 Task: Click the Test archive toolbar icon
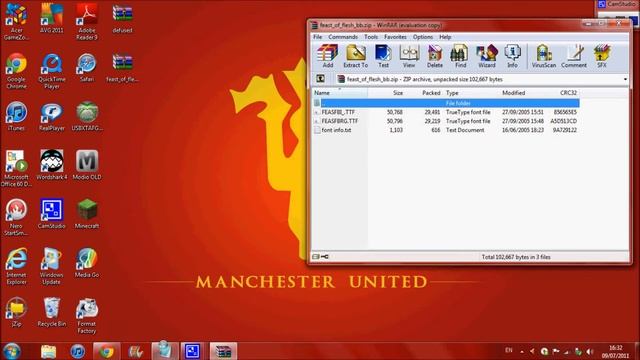point(383,56)
